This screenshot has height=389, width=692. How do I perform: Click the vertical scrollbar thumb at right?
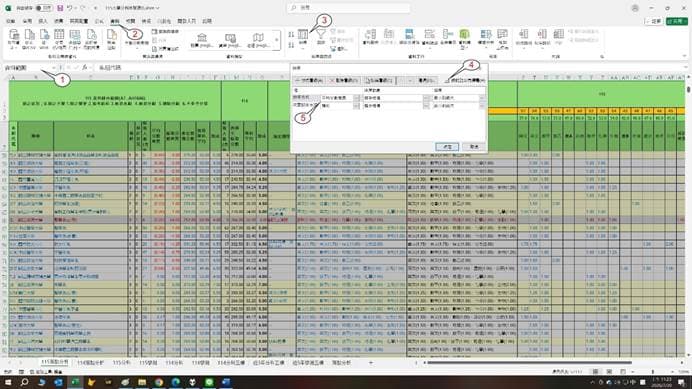(x=688, y=89)
